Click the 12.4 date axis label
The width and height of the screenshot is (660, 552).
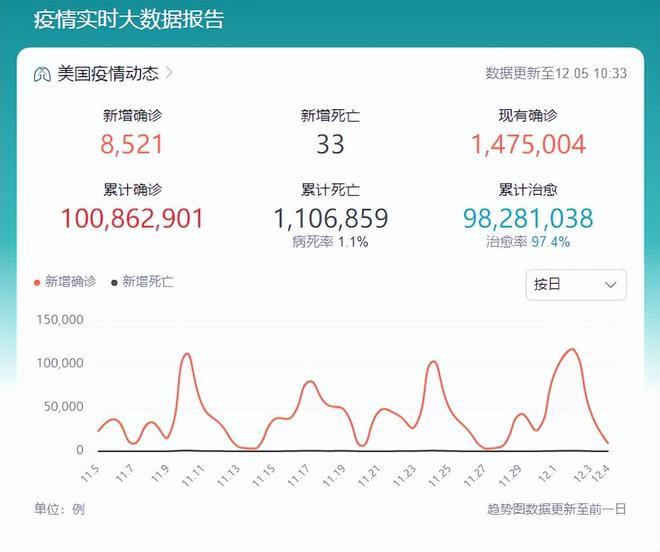[601, 473]
